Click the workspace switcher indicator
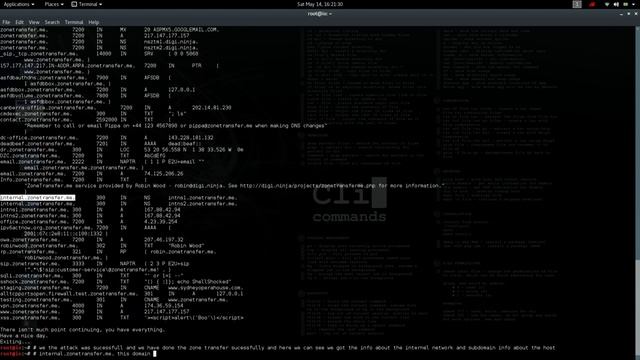The height and width of the screenshot is (360, 640). pyautogui.click(x=577, y=4)
